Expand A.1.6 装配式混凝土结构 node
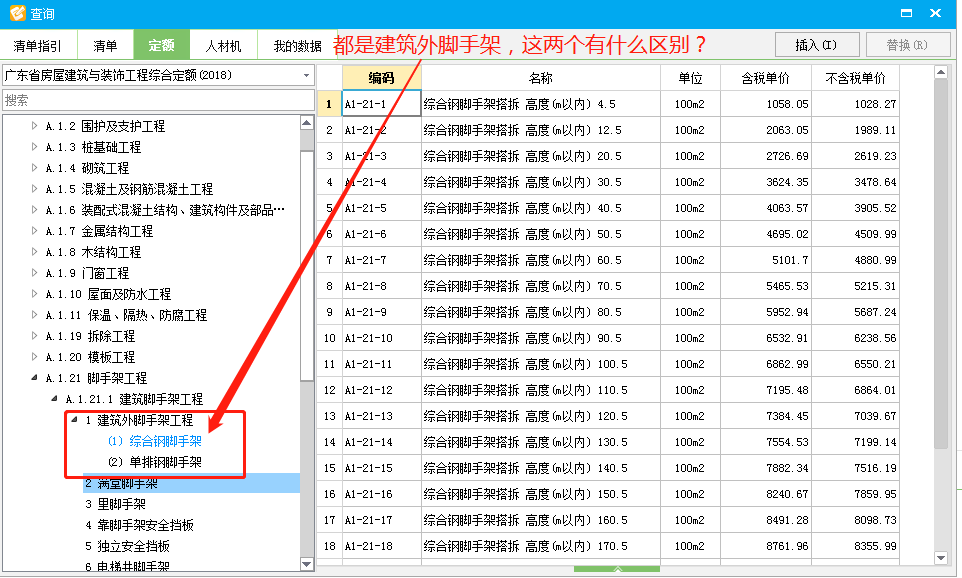 (34, 210)
